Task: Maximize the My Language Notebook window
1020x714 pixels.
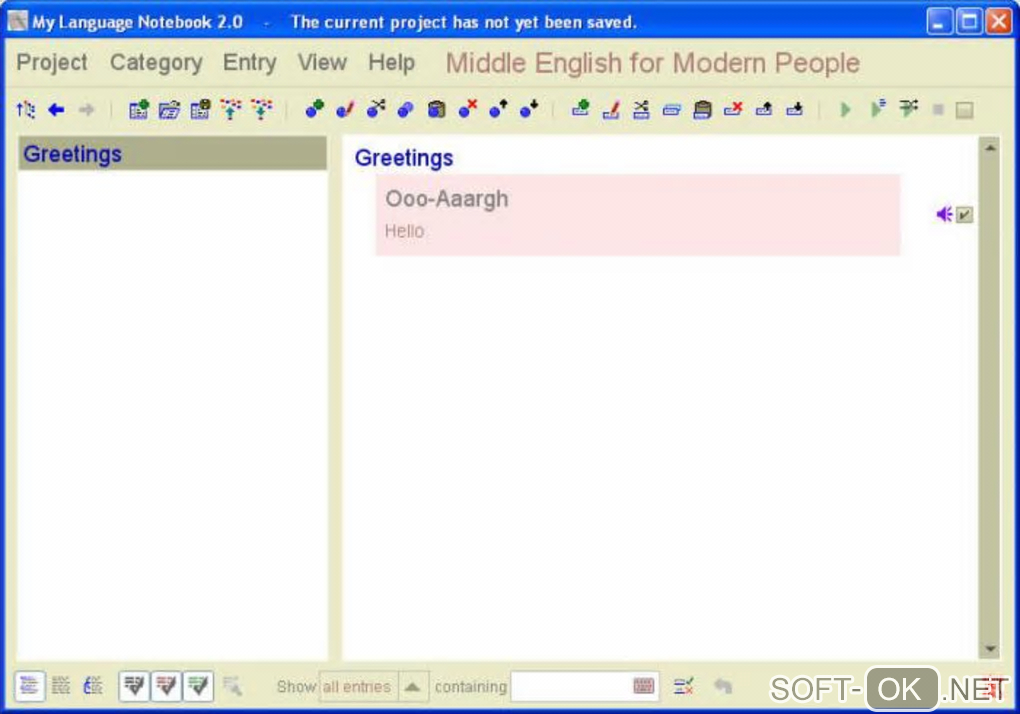Action: (969, 22)
